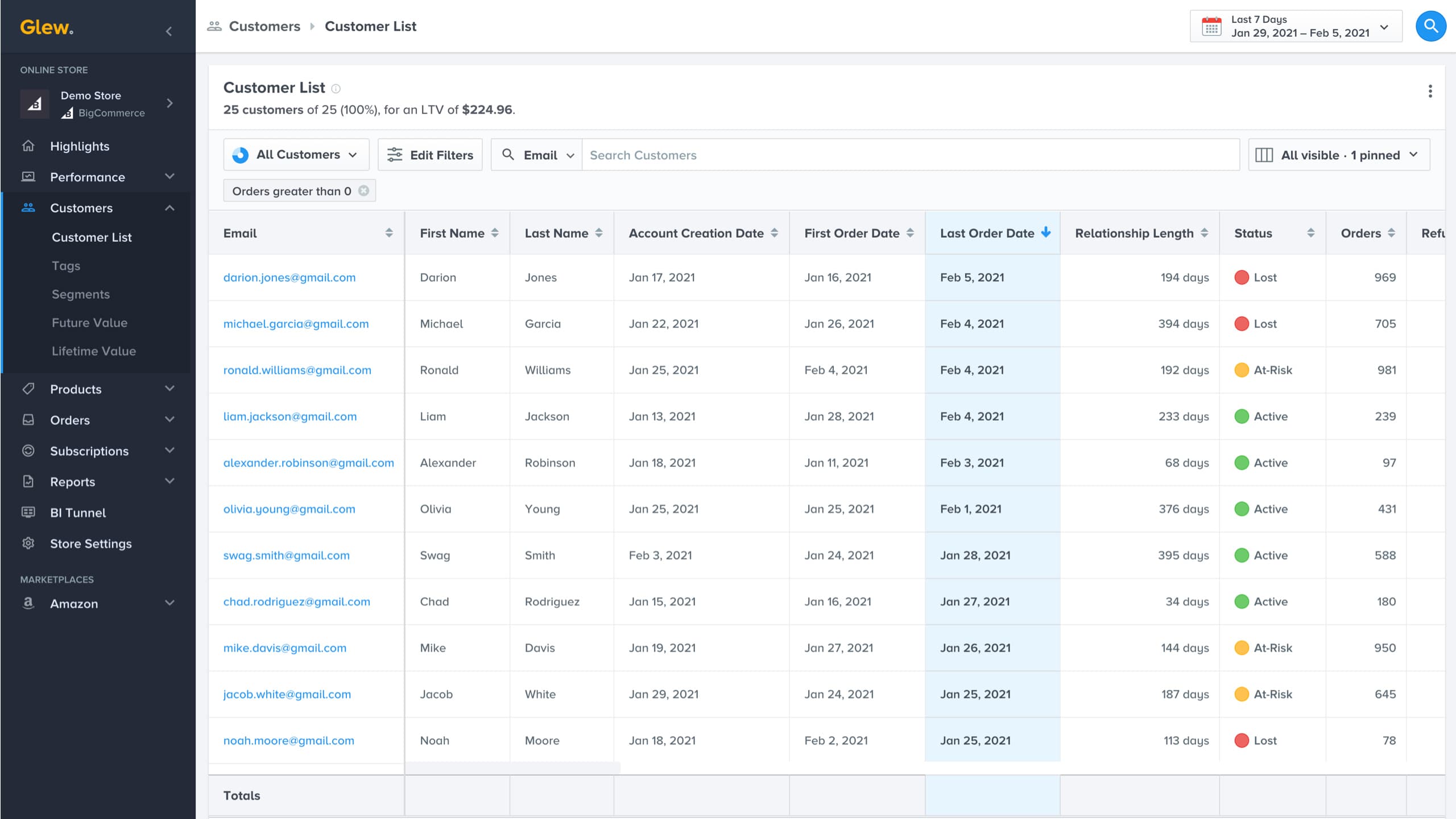Screen dimensions: 1456x819
Task: Remove the Orders greater than 0 filter
Action: pos(364,191)
